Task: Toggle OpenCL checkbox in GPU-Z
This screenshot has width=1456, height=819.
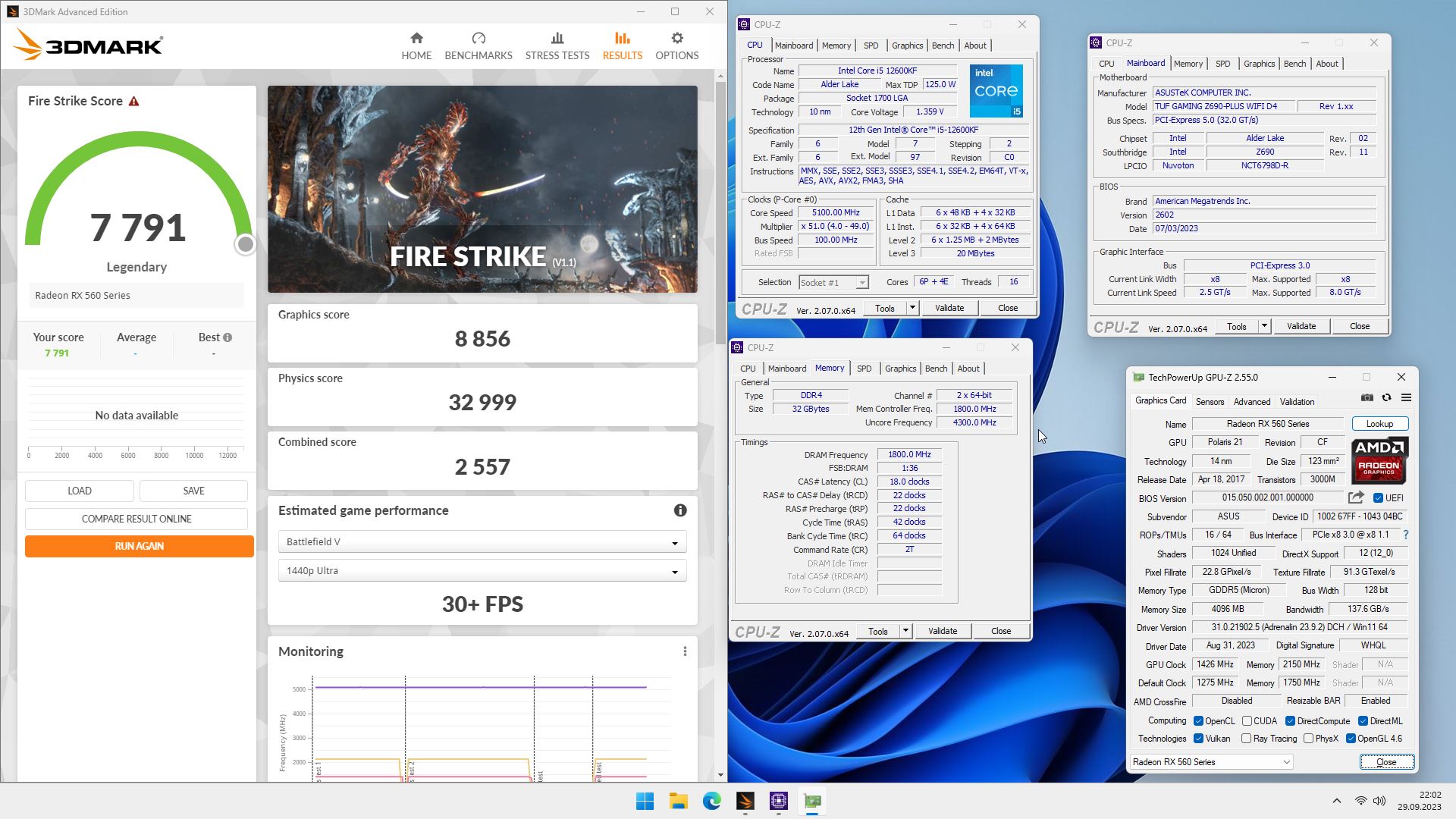Action: (1198, 721)
